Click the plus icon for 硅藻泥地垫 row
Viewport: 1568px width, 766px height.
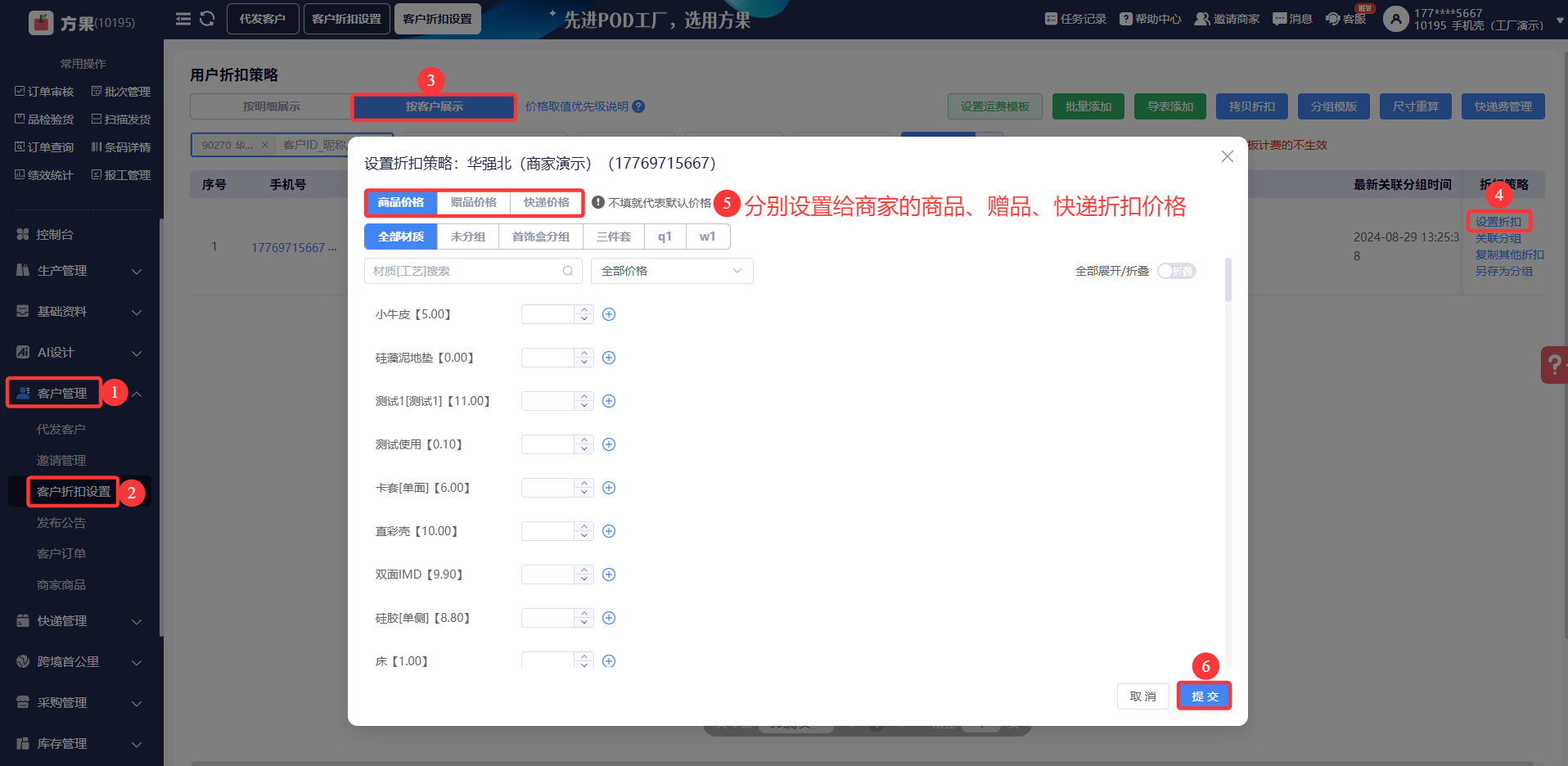click(609, 358)
